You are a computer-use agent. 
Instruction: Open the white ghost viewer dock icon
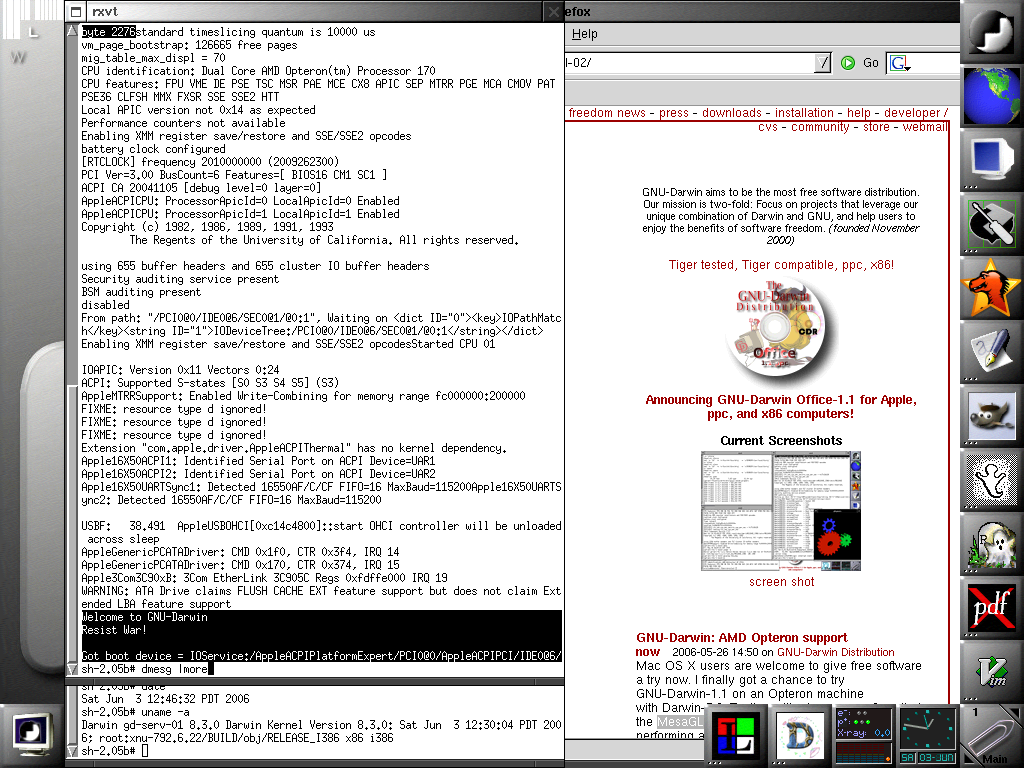[x=991, y=480]
